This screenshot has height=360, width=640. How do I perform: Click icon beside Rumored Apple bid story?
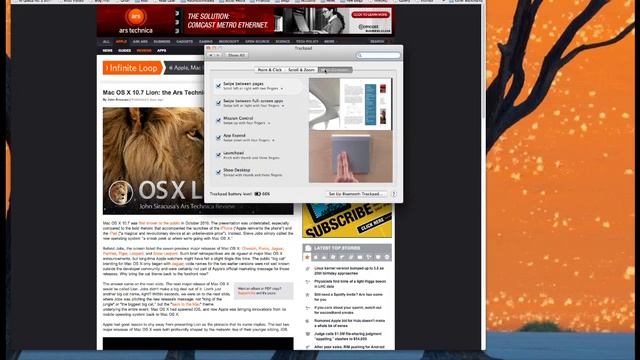307,321
